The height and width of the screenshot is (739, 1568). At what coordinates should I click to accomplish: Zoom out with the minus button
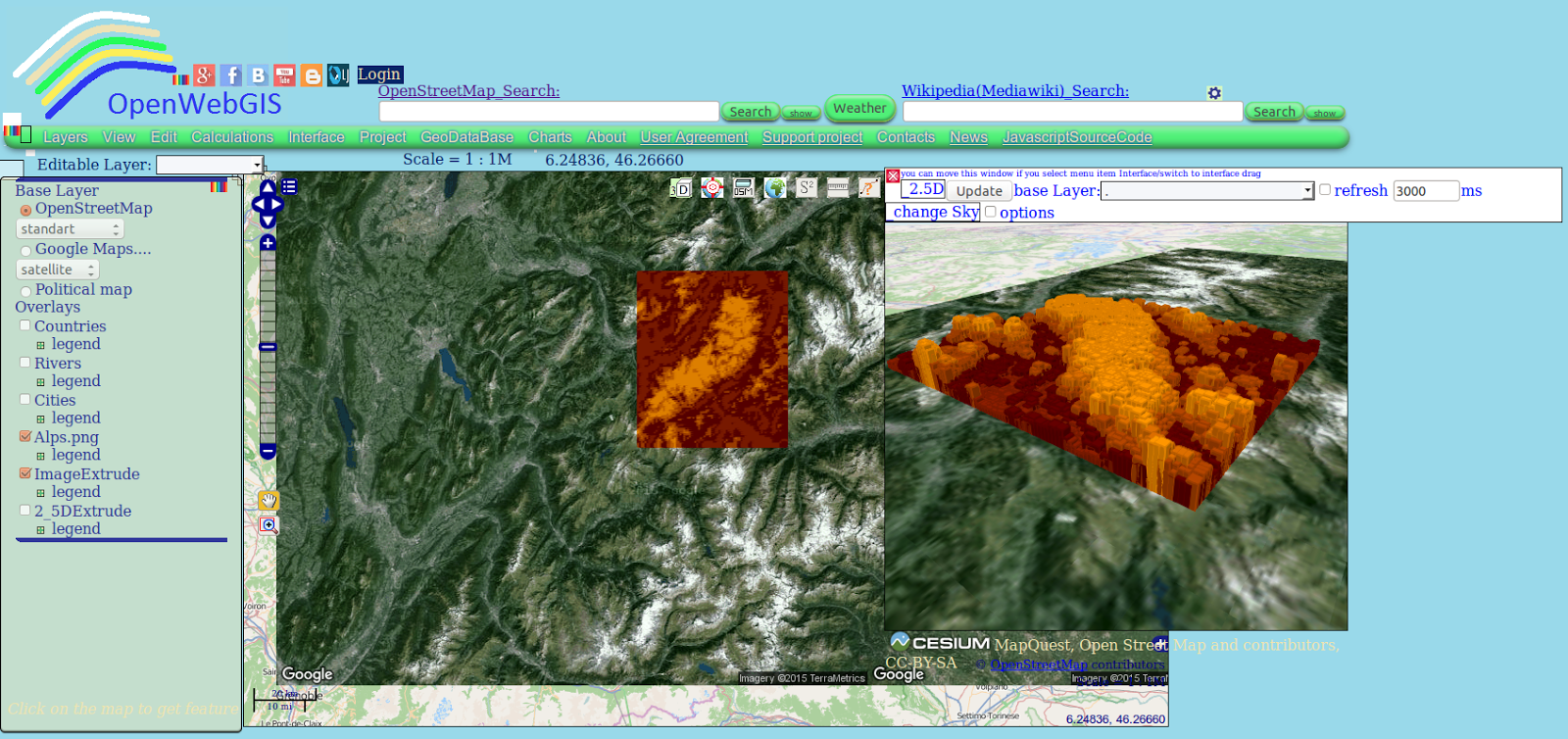(268, 451)
